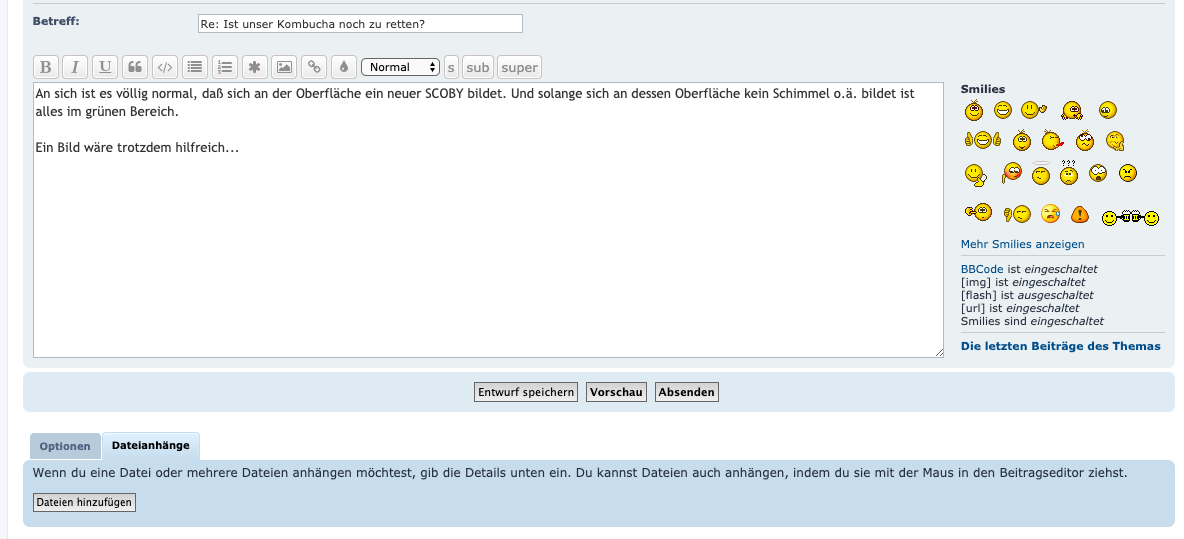Image resolution: width=1184 pixels, height=539 pixels.
Task: Insert URL with chain link icon
Action: 314,67
